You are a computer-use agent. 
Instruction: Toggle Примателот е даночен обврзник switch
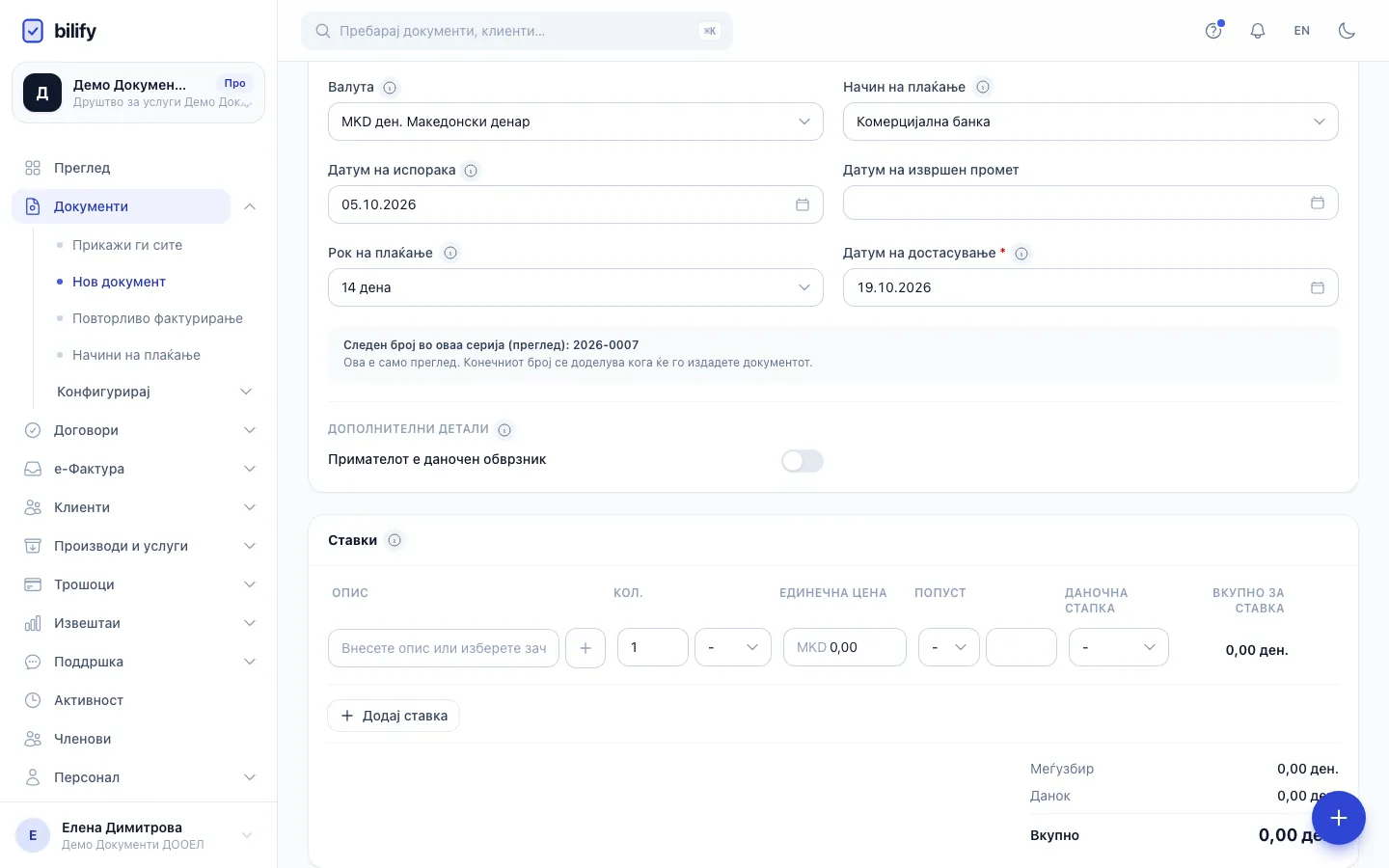[803, 461]
